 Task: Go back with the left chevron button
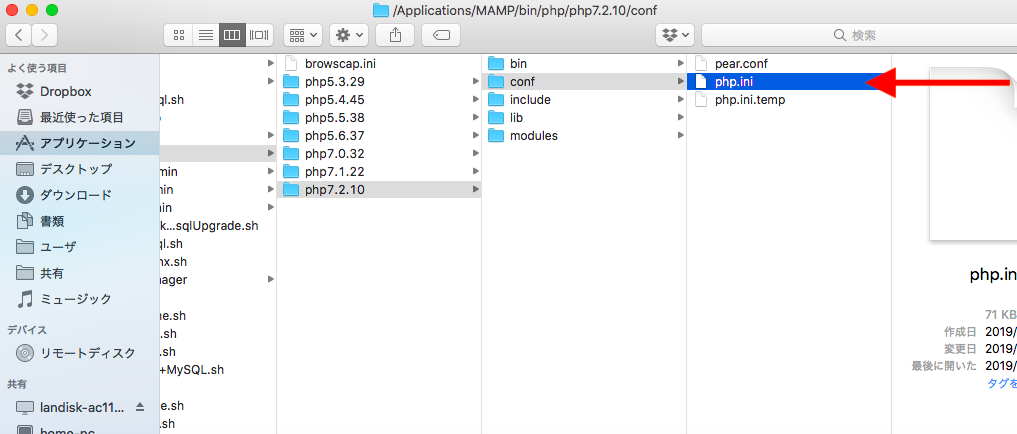19,34
